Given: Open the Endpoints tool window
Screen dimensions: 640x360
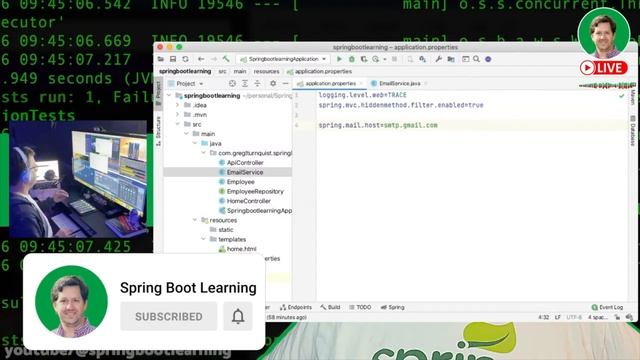Looking at the screenshot, I should pos(296,307).
